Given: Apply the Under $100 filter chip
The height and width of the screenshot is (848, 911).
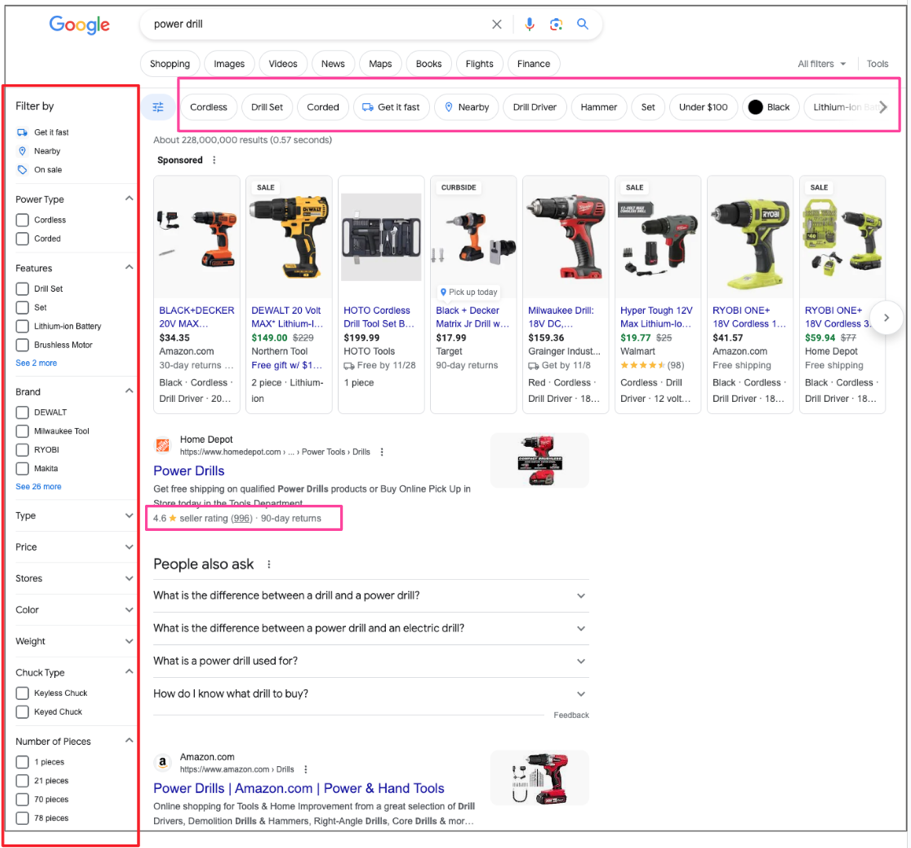Looking at the screenshot, I should click(703, 107).
